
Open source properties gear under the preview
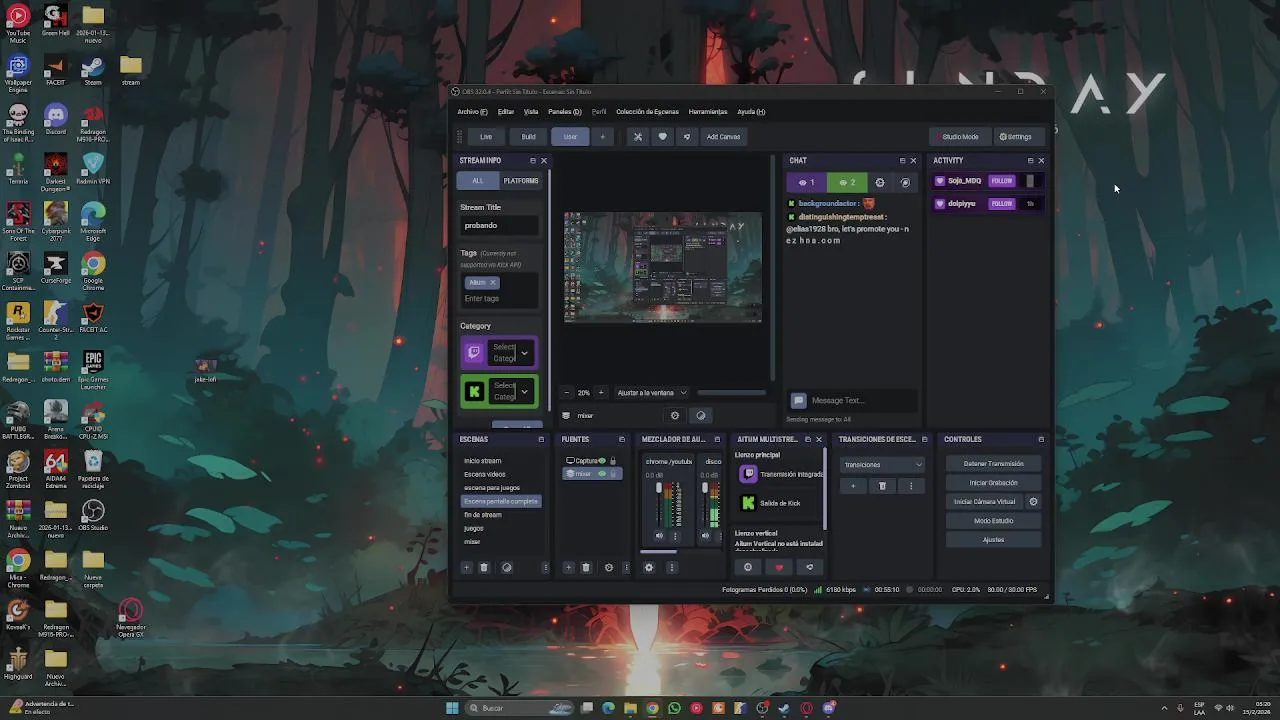click(x=674, y=416)
